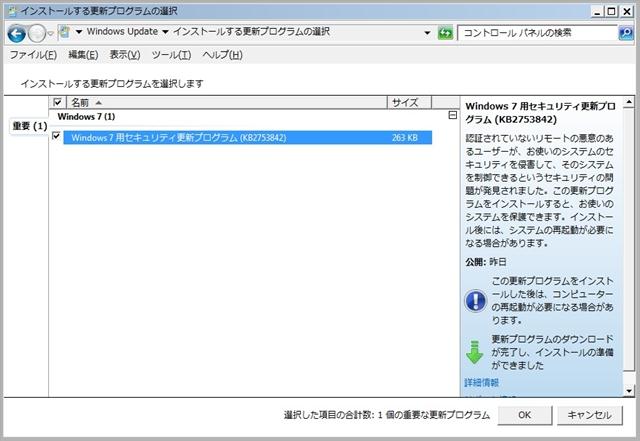
Task: Click the green download-complete arrow icon
Action: click(x=474, y=352)
